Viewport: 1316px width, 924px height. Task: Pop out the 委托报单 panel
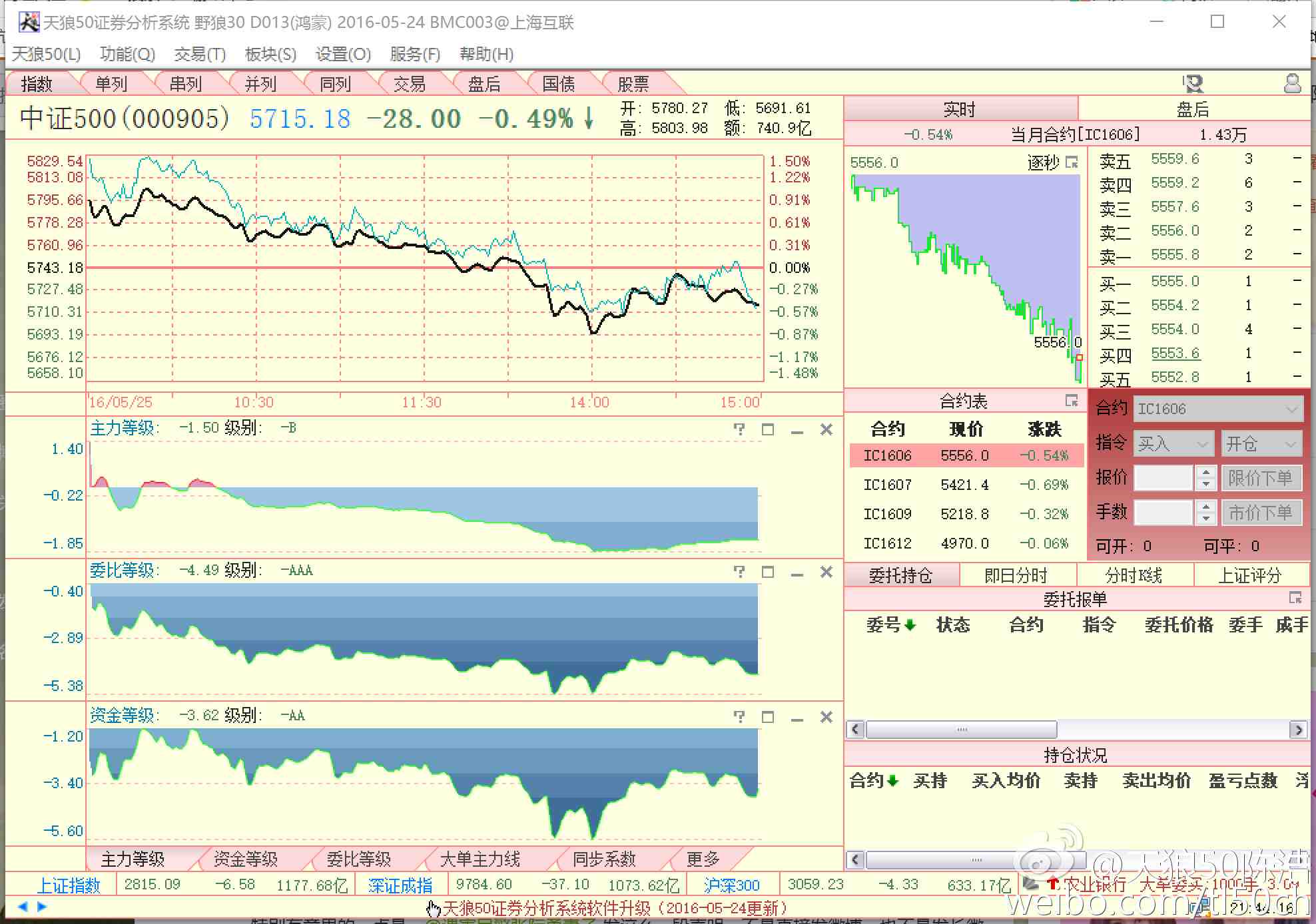pyautogui.click(x=1295, y=598)
